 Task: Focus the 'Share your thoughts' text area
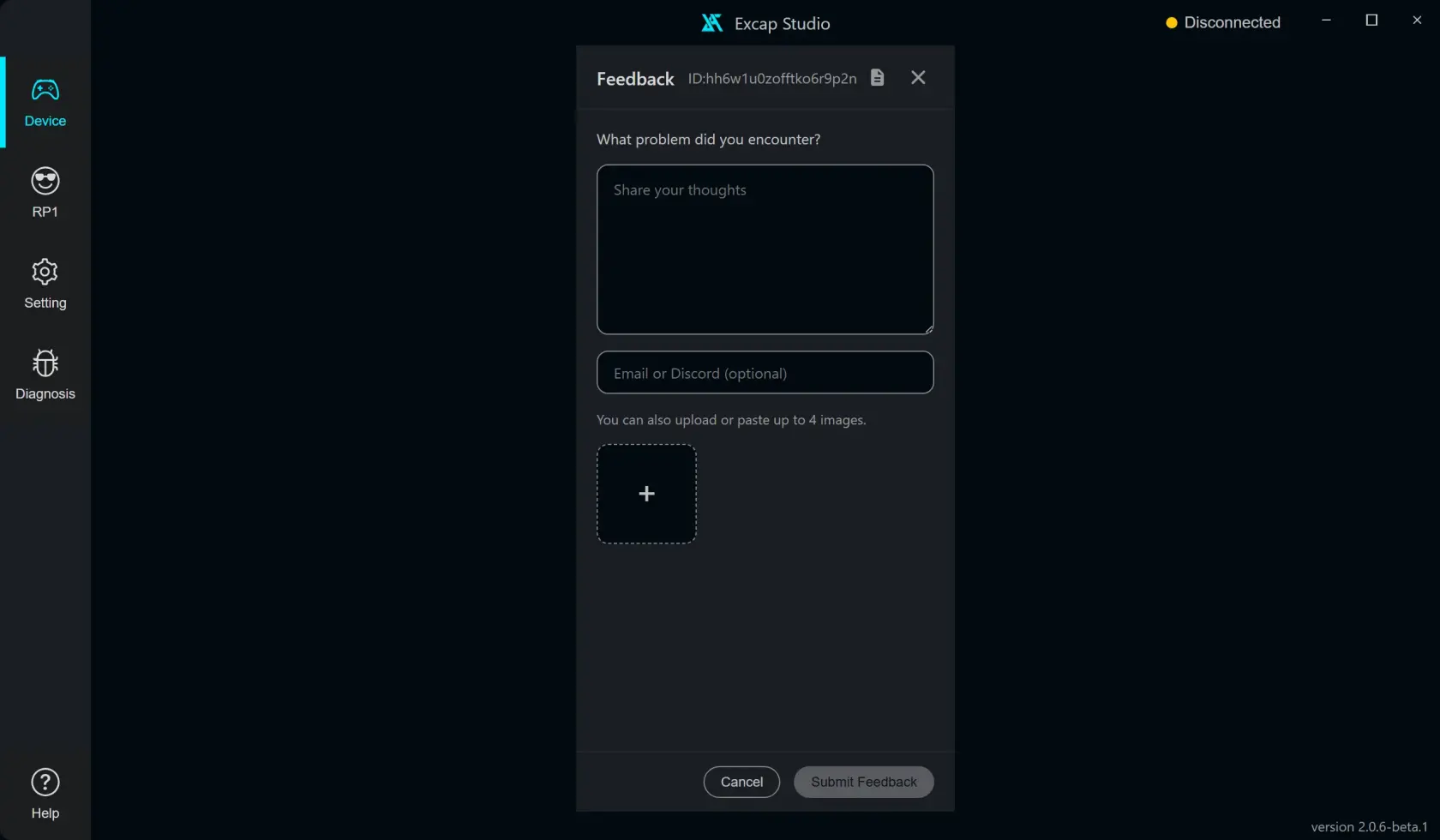(x=765, y=249)
